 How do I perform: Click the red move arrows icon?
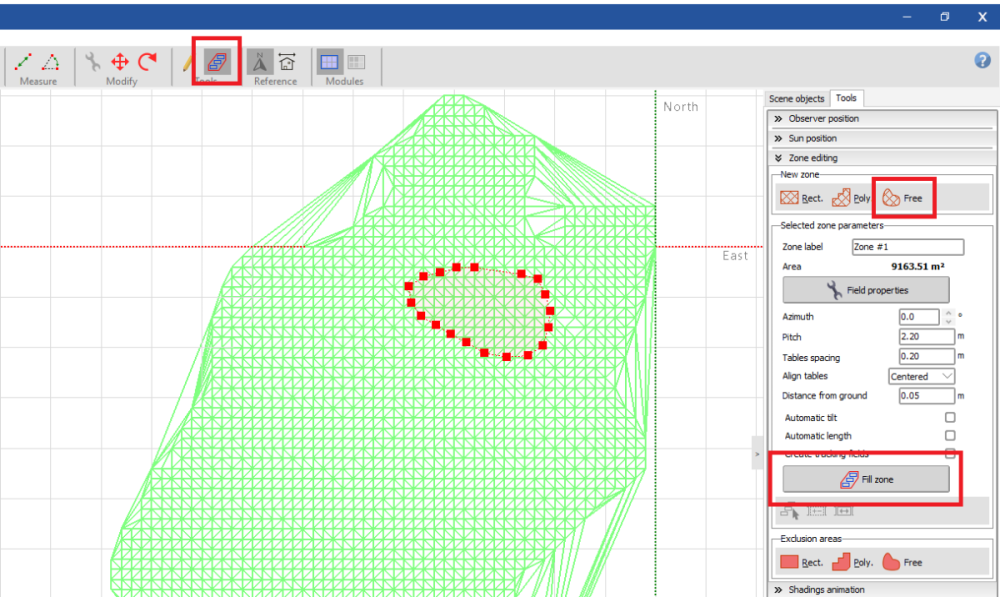pos(120,62)
